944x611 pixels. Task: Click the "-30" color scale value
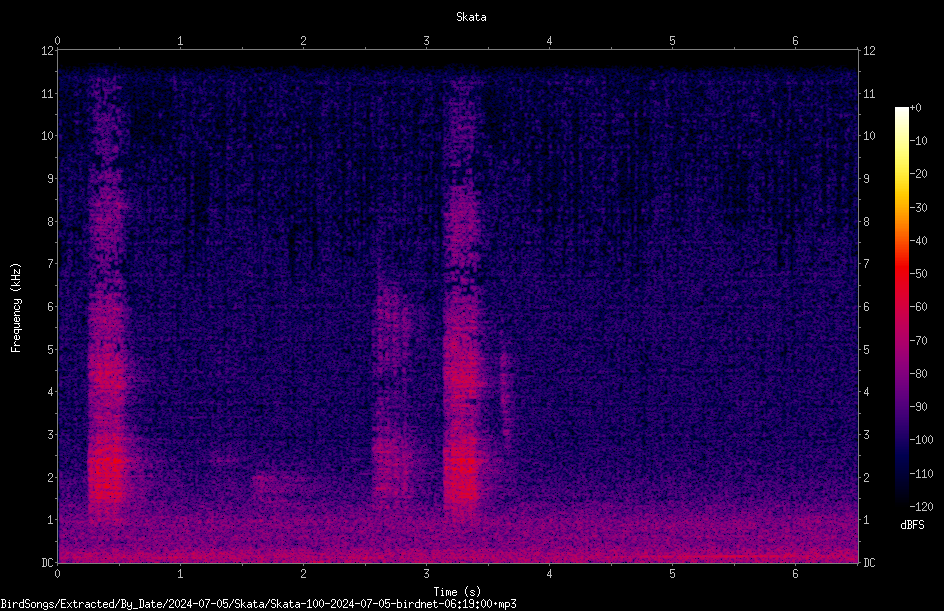click(919, 208)
